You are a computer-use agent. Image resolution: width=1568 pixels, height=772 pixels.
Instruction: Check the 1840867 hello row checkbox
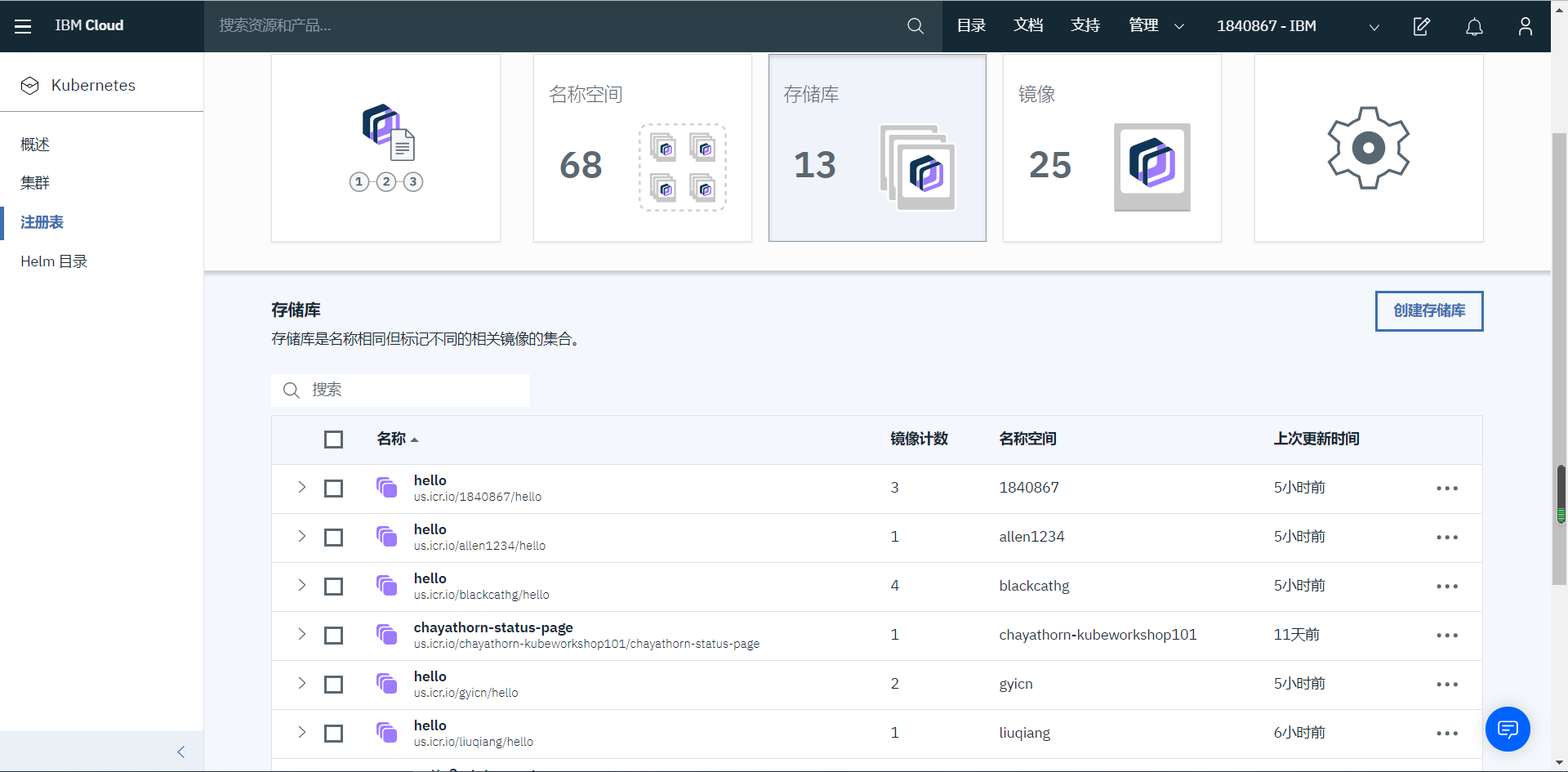tap(333, 489)
